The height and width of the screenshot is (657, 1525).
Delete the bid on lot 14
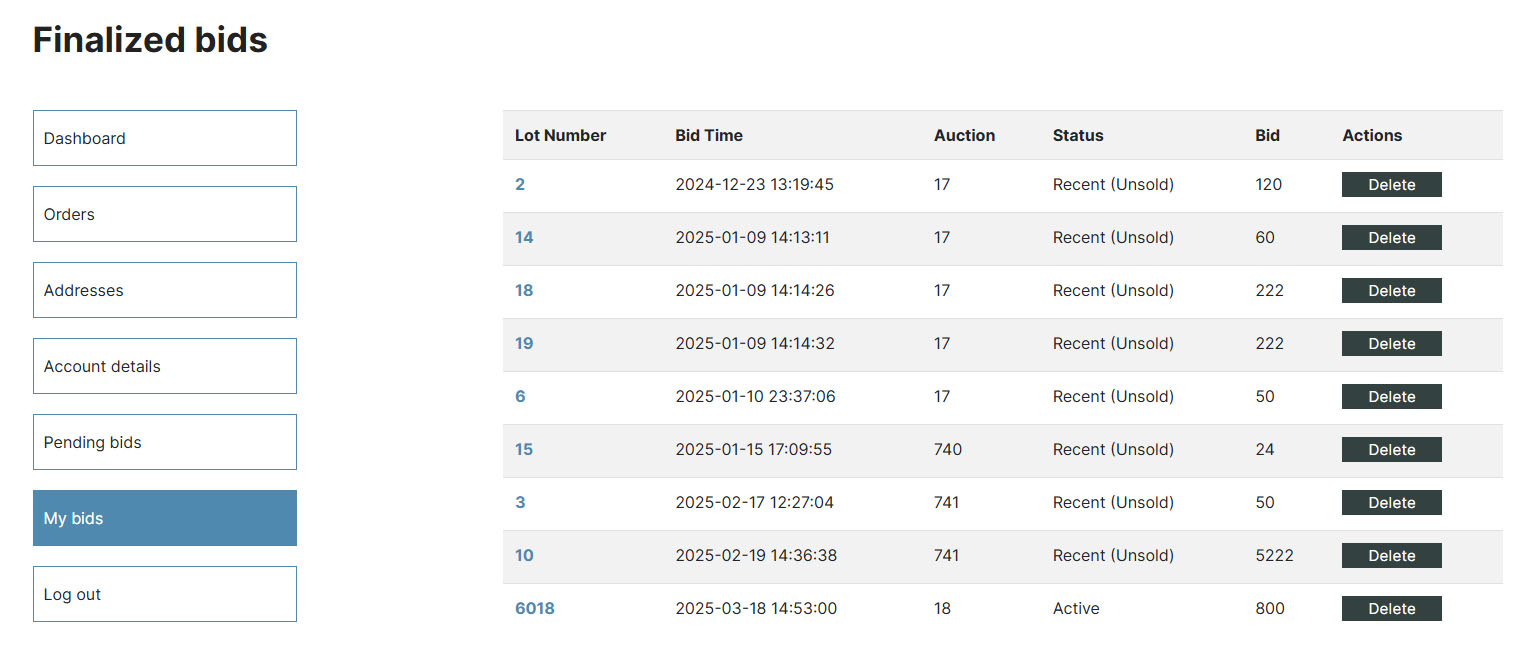point(1392,238)
